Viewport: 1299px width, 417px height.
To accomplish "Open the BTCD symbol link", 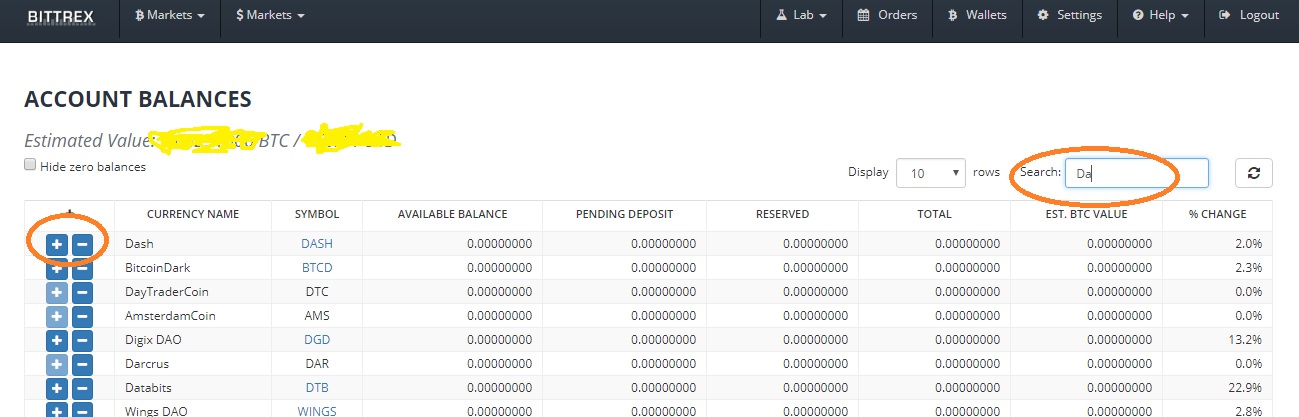I will pyautogui.click(x=317, y=267).
